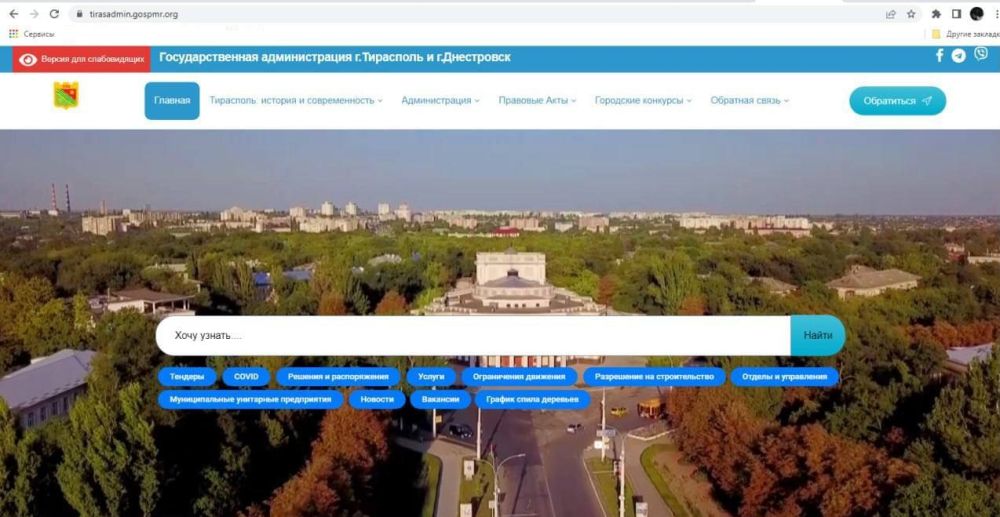Expand the Городские конкурсы dropdown menu
The width and height of the screenshot is (1000, 517).
643,101
